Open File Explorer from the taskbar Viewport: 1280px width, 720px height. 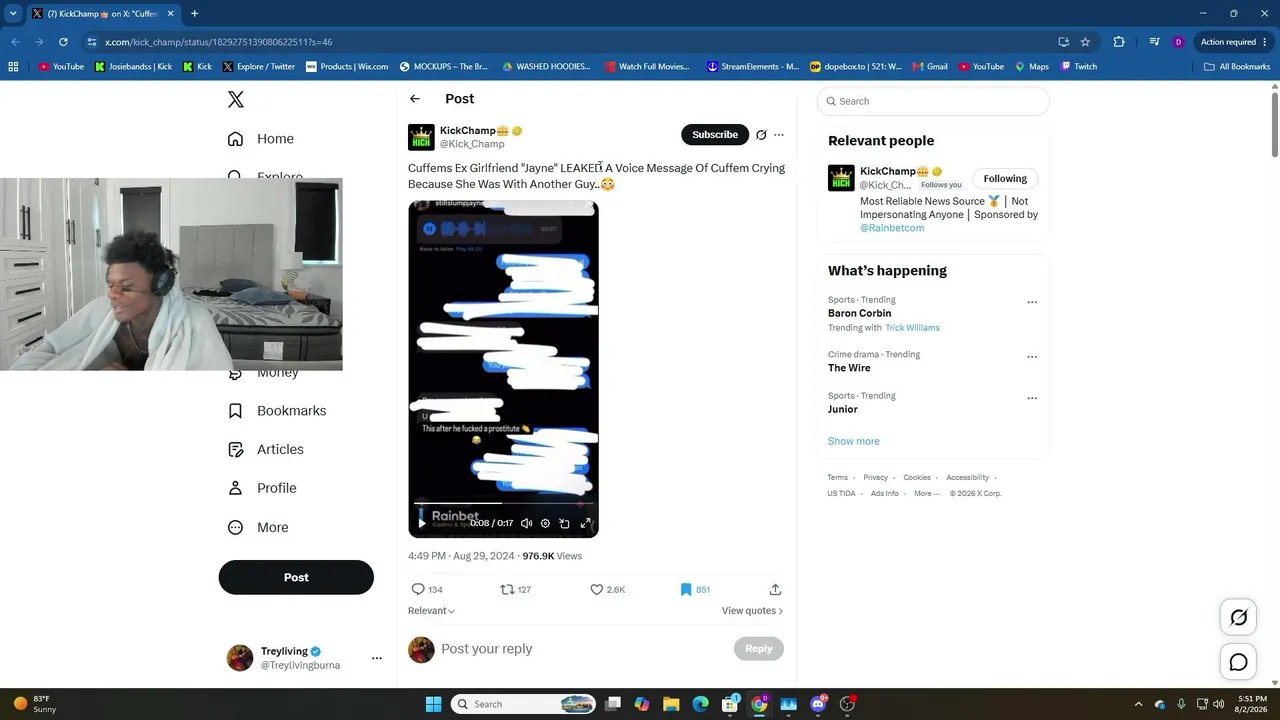(x=671, y=704)
